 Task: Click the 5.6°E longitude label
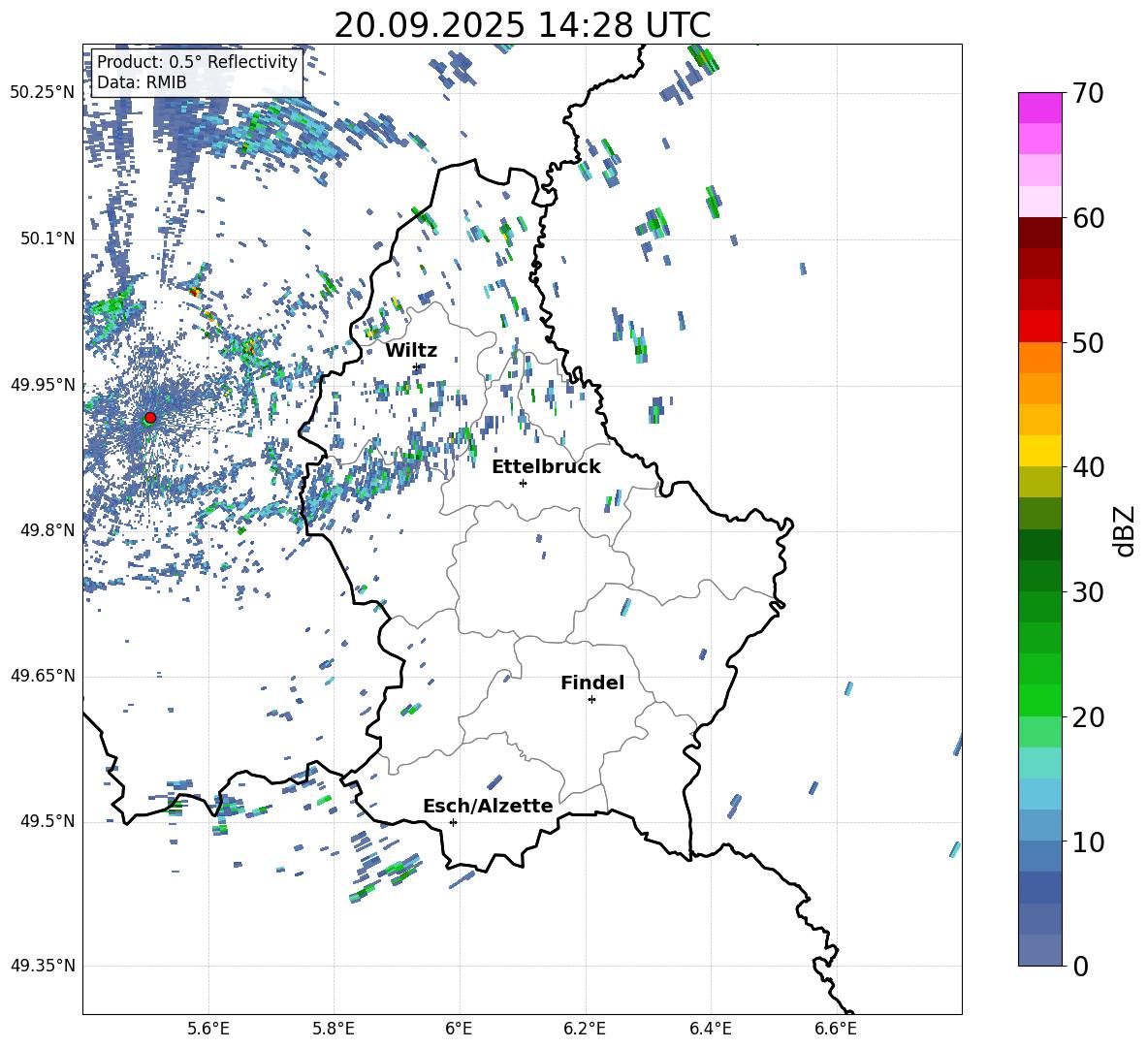(x=208, y=1029)
